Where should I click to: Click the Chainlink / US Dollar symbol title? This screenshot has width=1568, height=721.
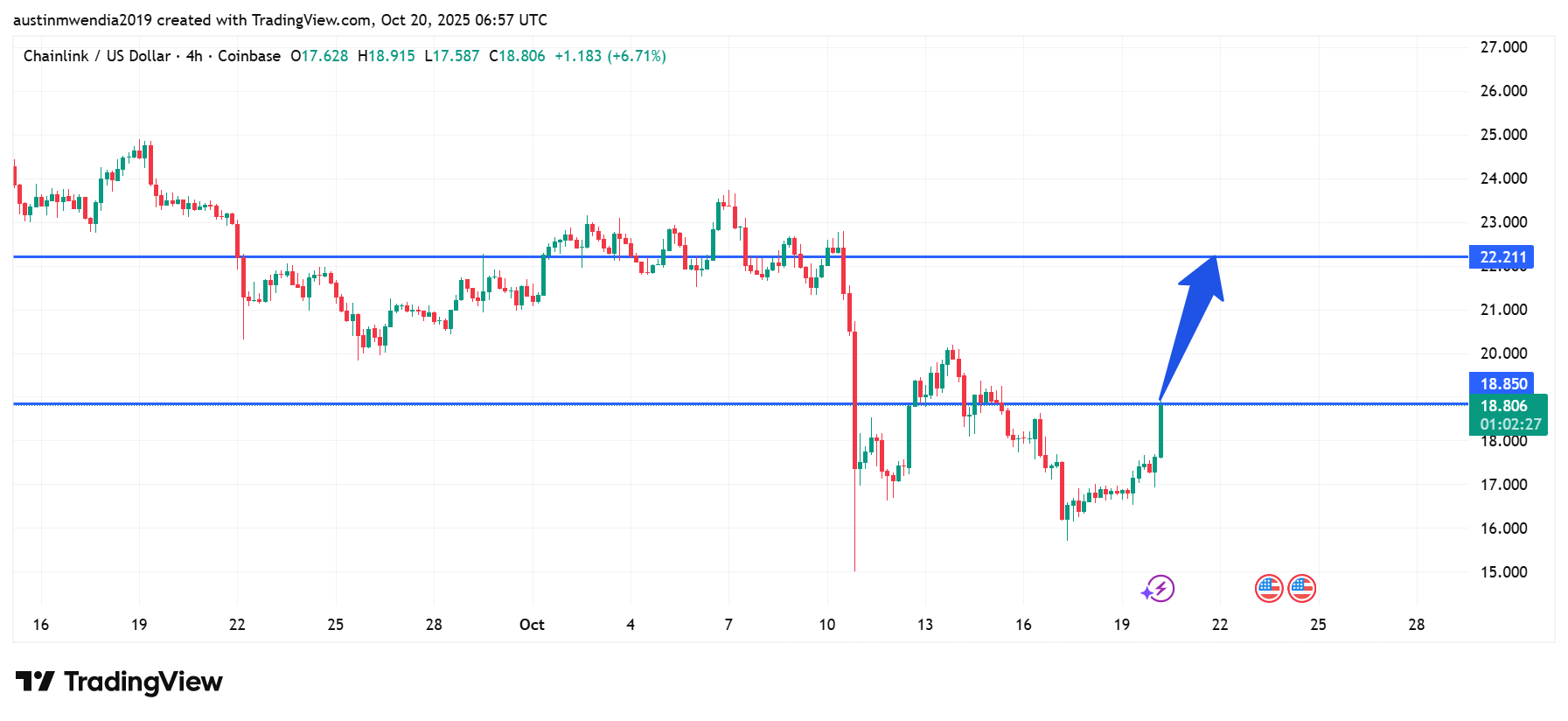click(x=96, y=56)
